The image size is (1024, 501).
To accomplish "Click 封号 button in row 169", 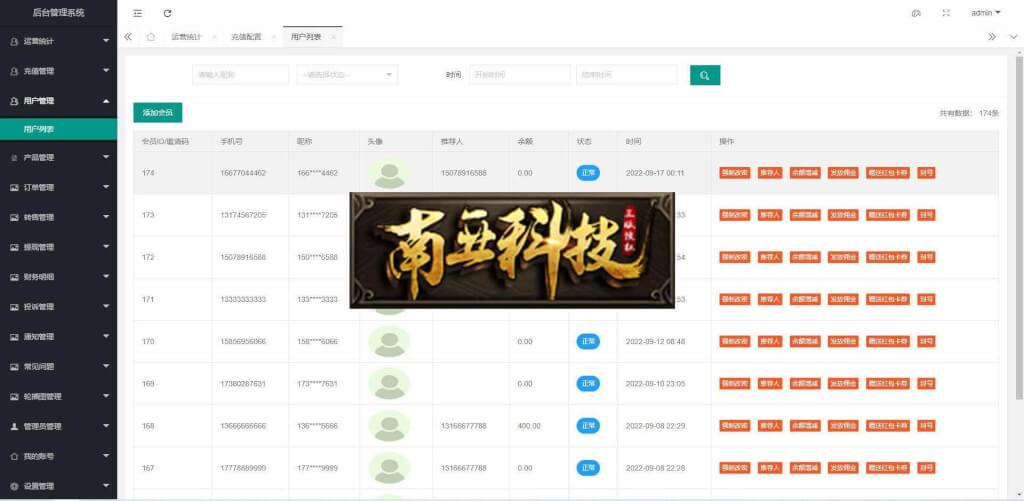I will coord(926,383).
